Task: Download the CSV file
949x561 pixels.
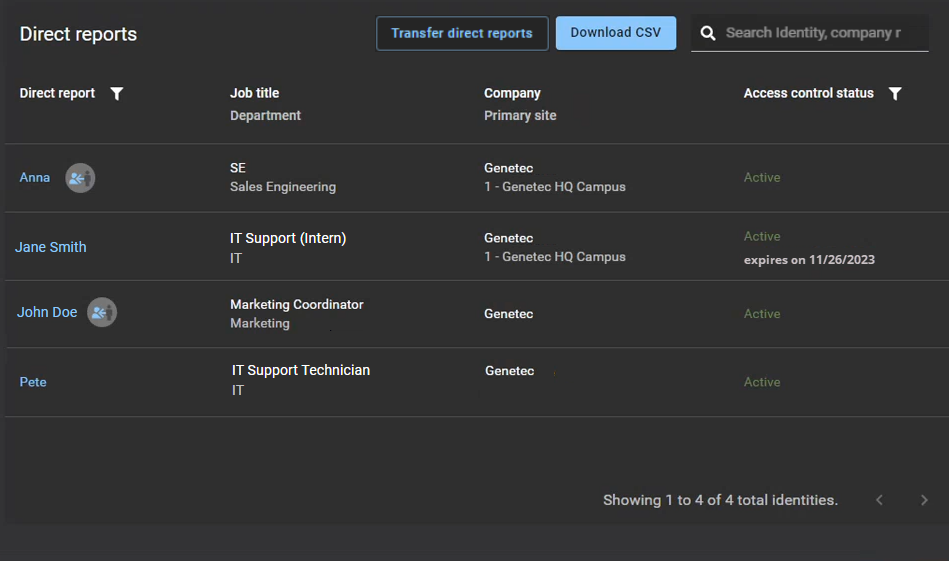Action: (x=615, y=33)
